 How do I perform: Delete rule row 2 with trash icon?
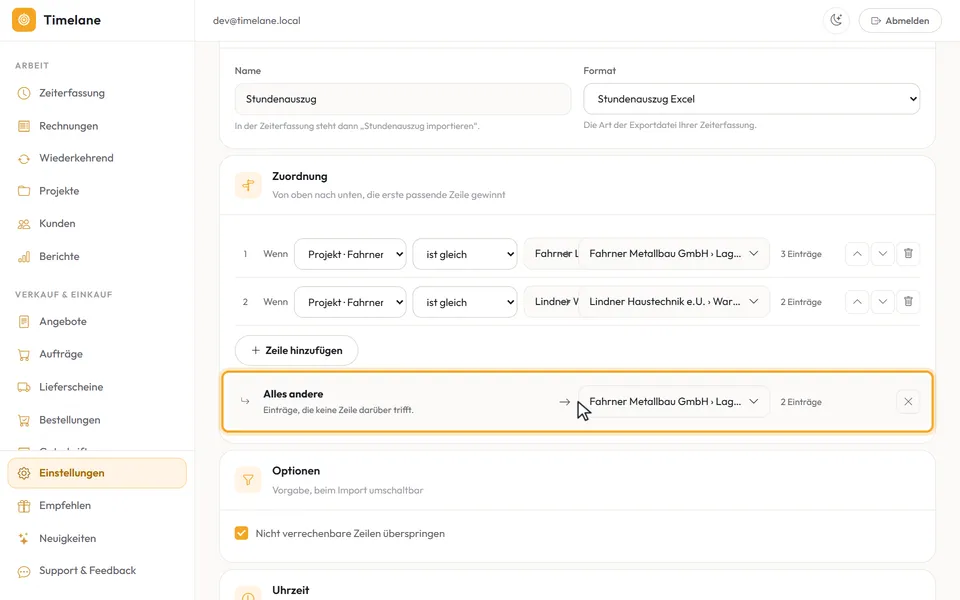pyautogui.click(x=908, y=301)
